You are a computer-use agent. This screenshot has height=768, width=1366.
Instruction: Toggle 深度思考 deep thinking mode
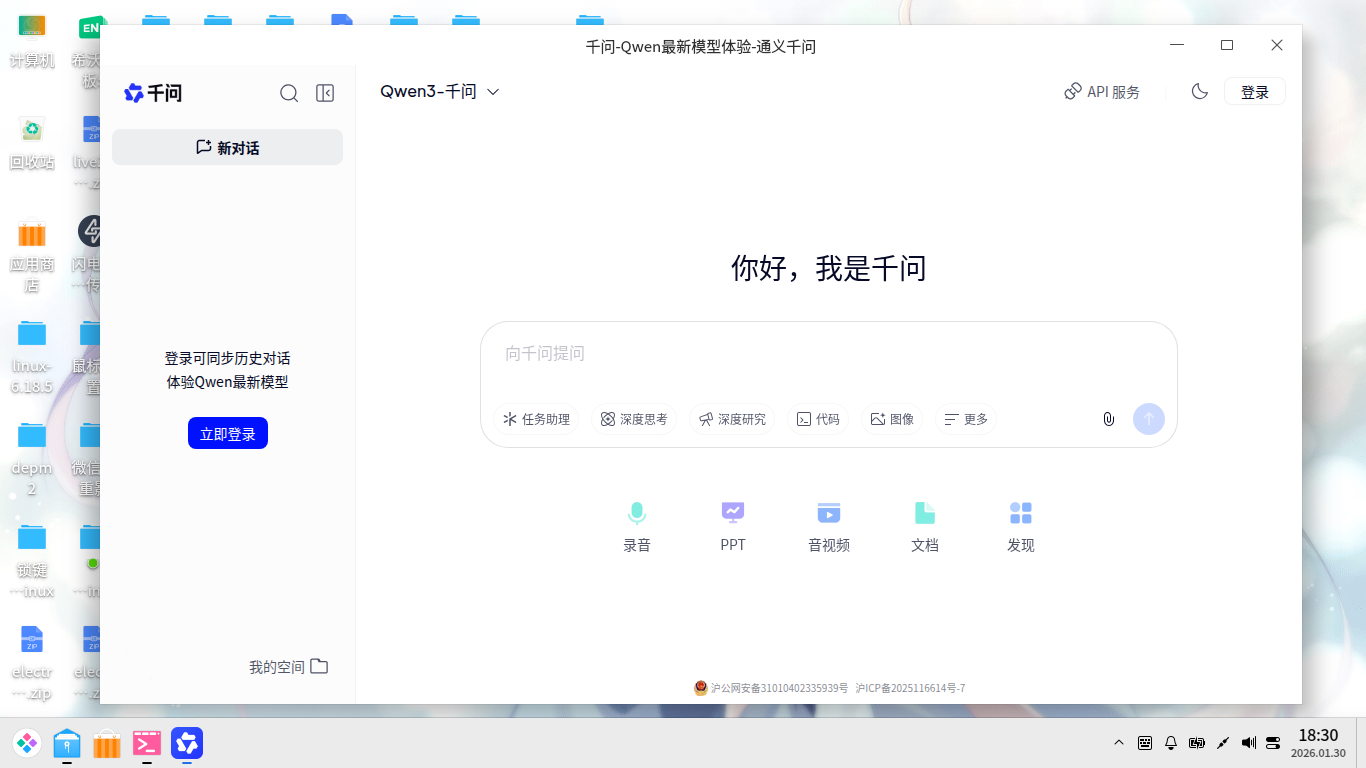pos(634,419)
